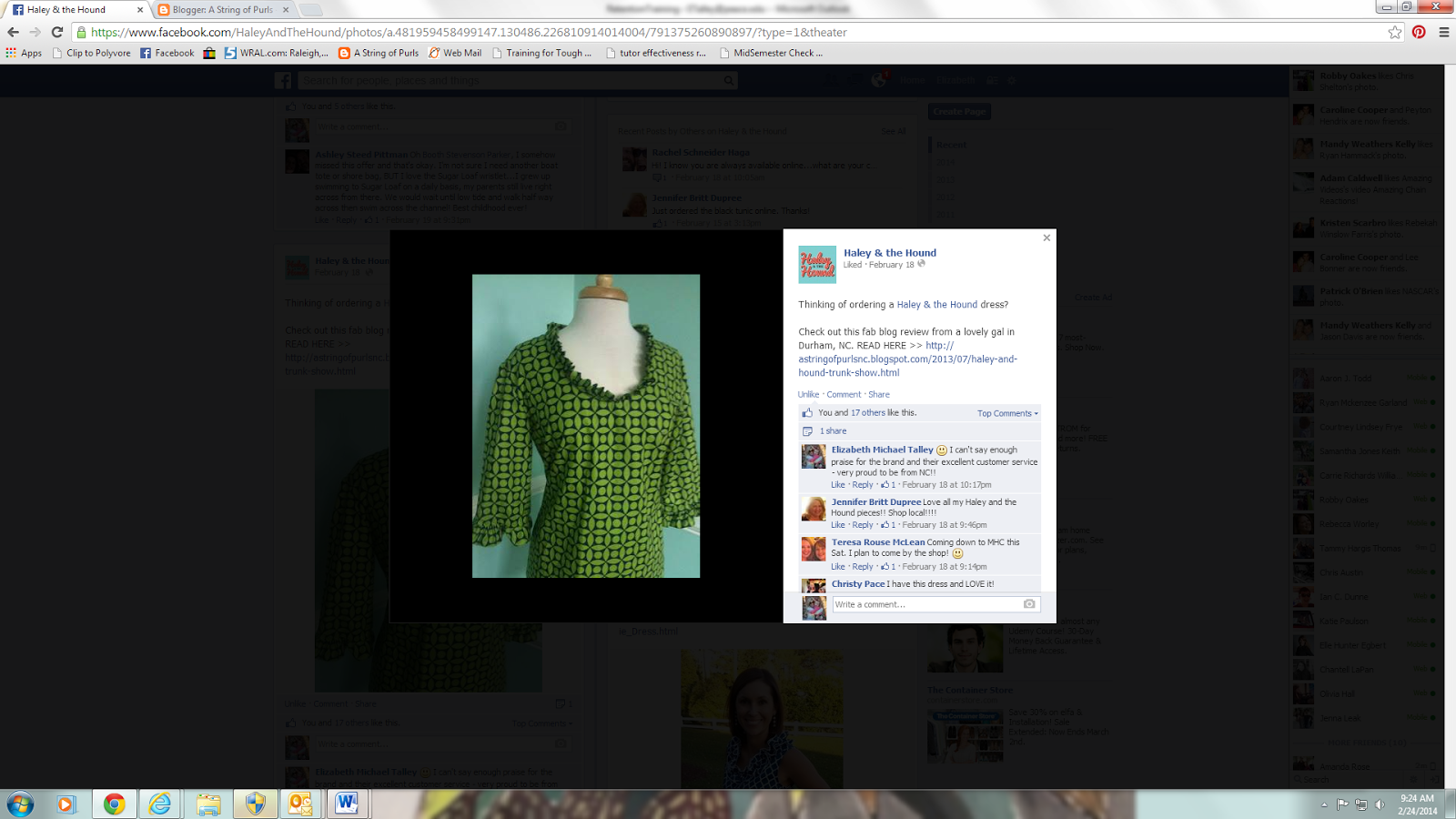Viewport: 1456px width, 819px height.
Task: Open the Apps shortcut in bookmarks bar
Action: (24, 53)
